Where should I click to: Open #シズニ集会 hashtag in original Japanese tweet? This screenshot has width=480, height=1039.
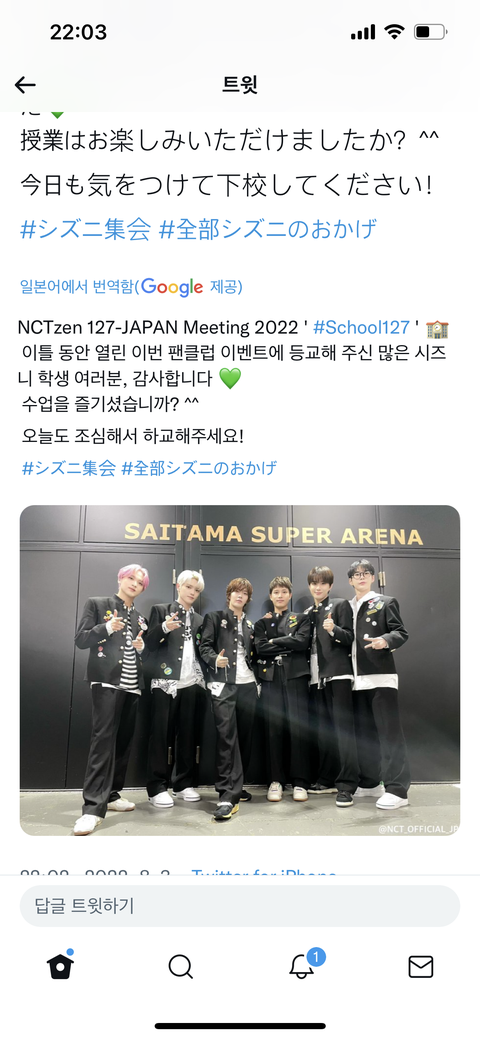(x=86, y=229)
